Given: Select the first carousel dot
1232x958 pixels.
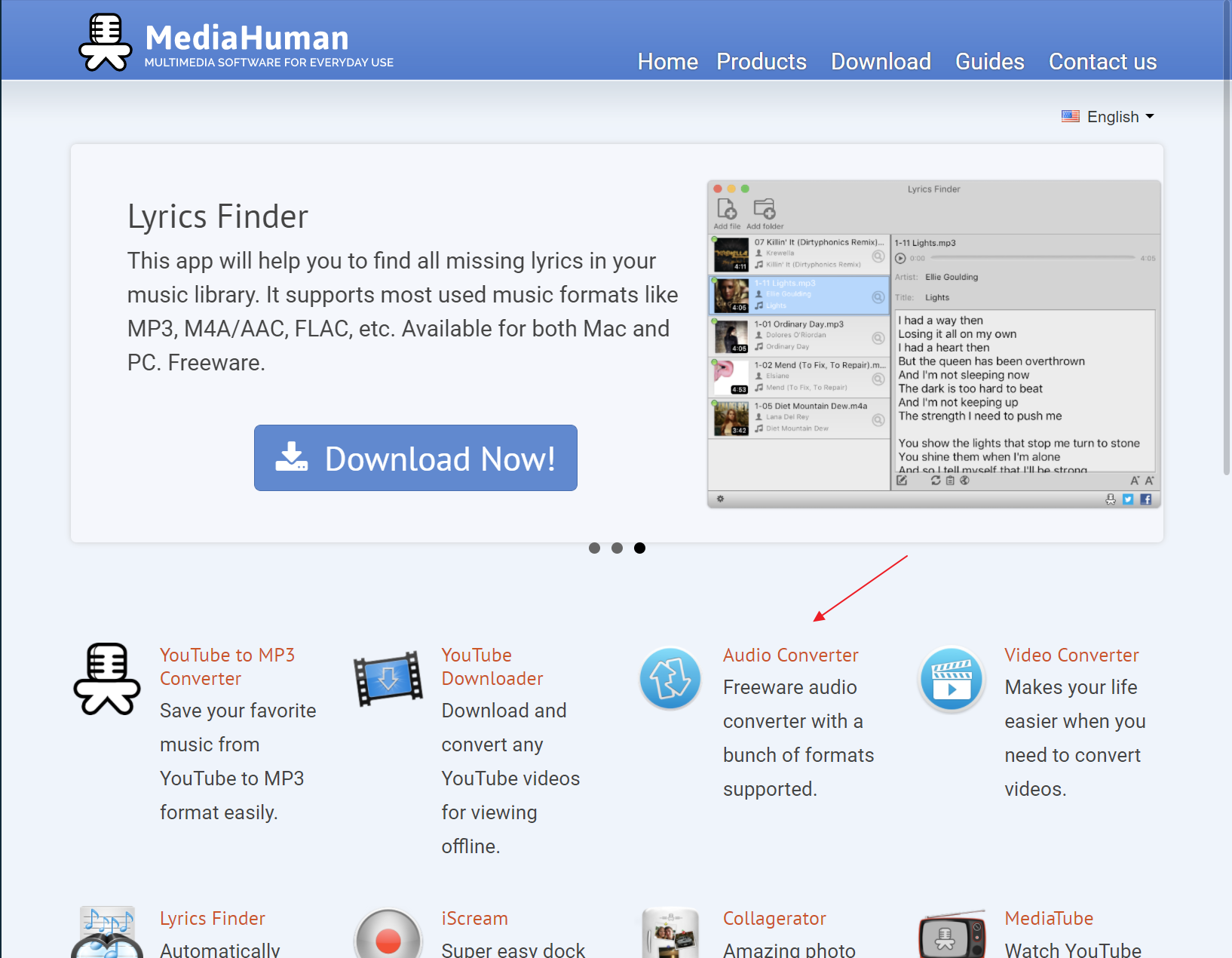Looking at the screenshot, I should (594, 548).
